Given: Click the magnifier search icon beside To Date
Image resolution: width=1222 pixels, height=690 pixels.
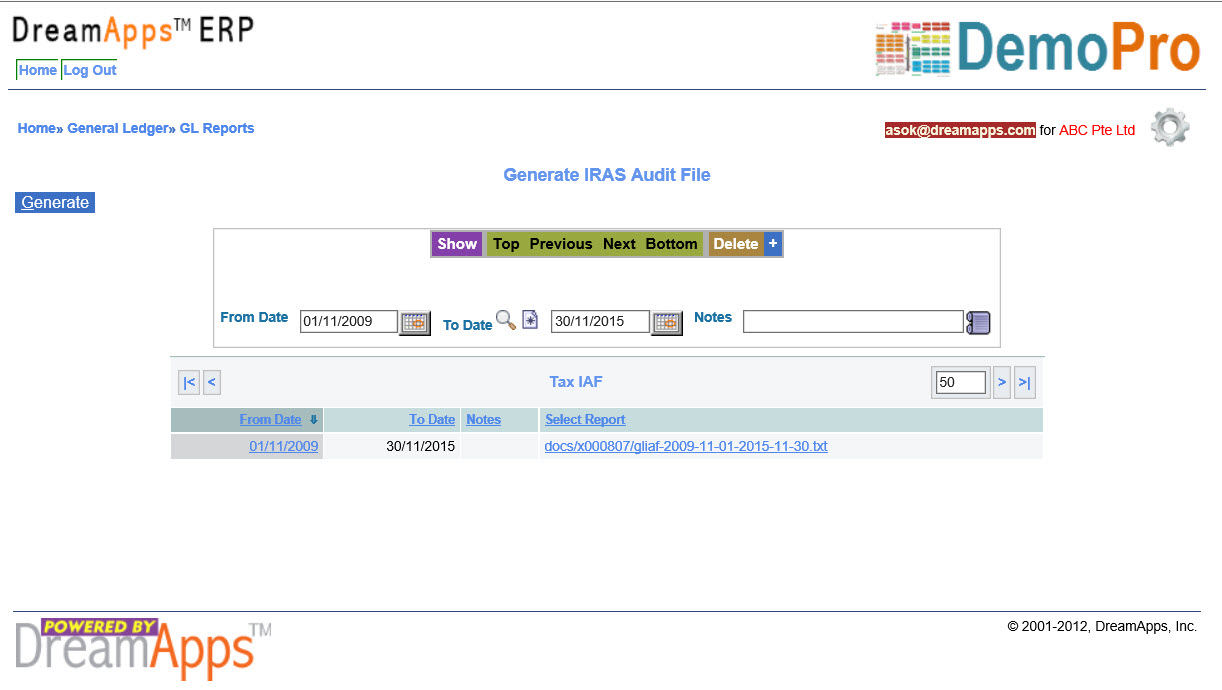Looking at the screenshot, I should pos(506,320).
